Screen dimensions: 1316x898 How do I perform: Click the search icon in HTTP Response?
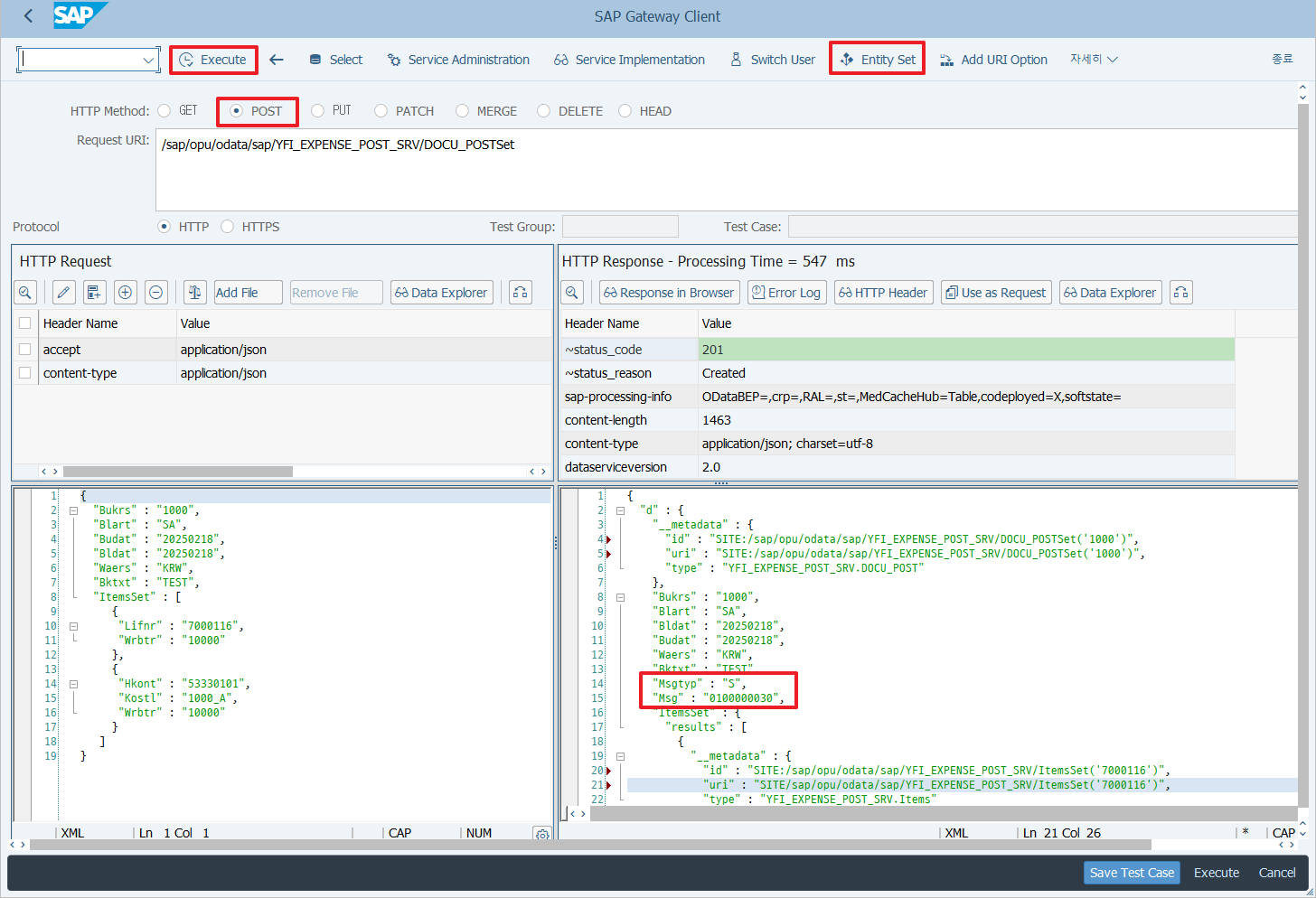pos(572,293)
